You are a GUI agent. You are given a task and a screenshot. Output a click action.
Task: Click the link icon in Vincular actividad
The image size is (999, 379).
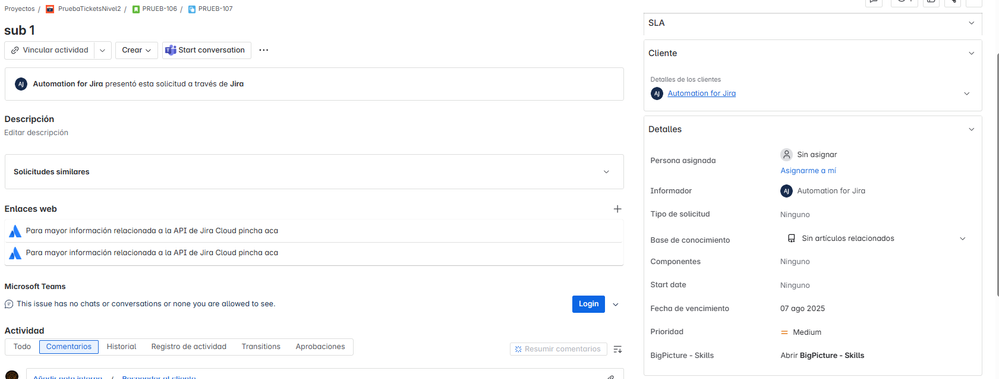(x=15, y=50)
